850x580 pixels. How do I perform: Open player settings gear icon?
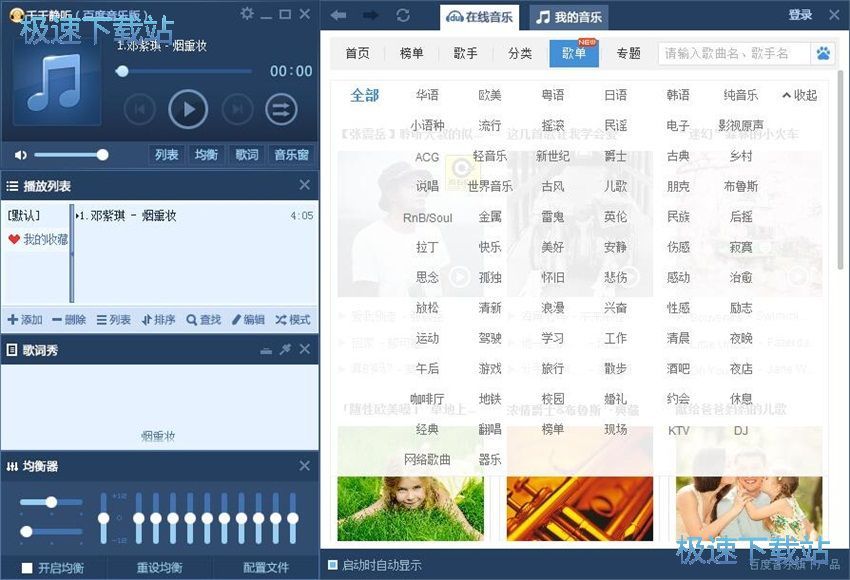tap(247, 14)
